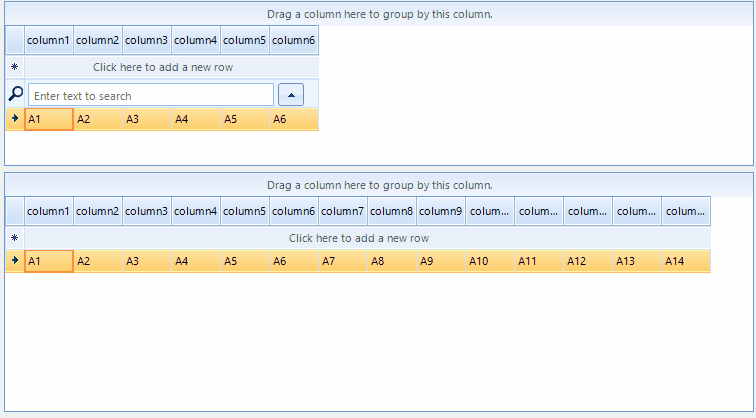756x418 pixels.
Task: Select the current row arrow in bottom grid
Action: (15, 260)
